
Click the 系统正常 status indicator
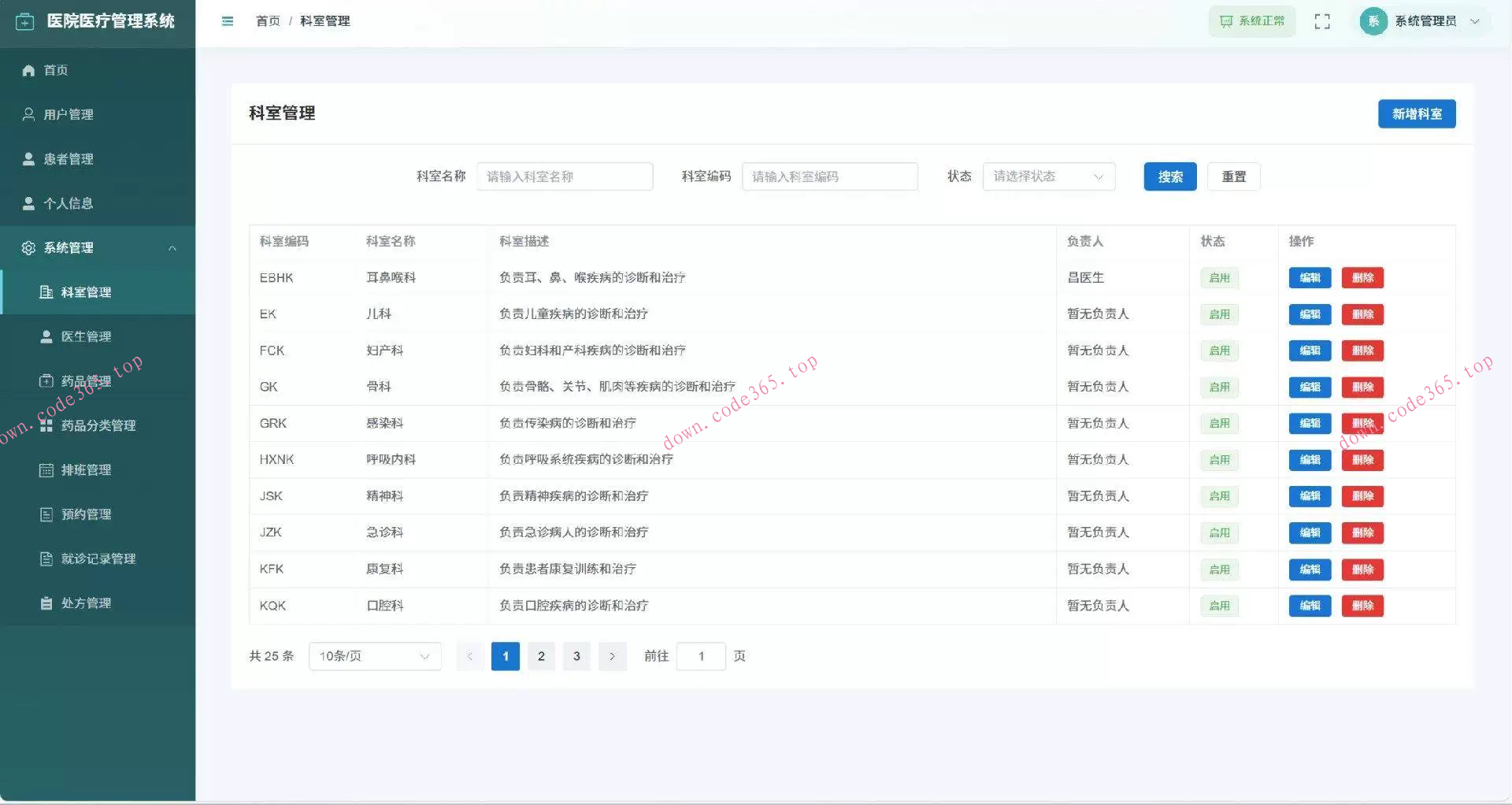(1251, 21)
